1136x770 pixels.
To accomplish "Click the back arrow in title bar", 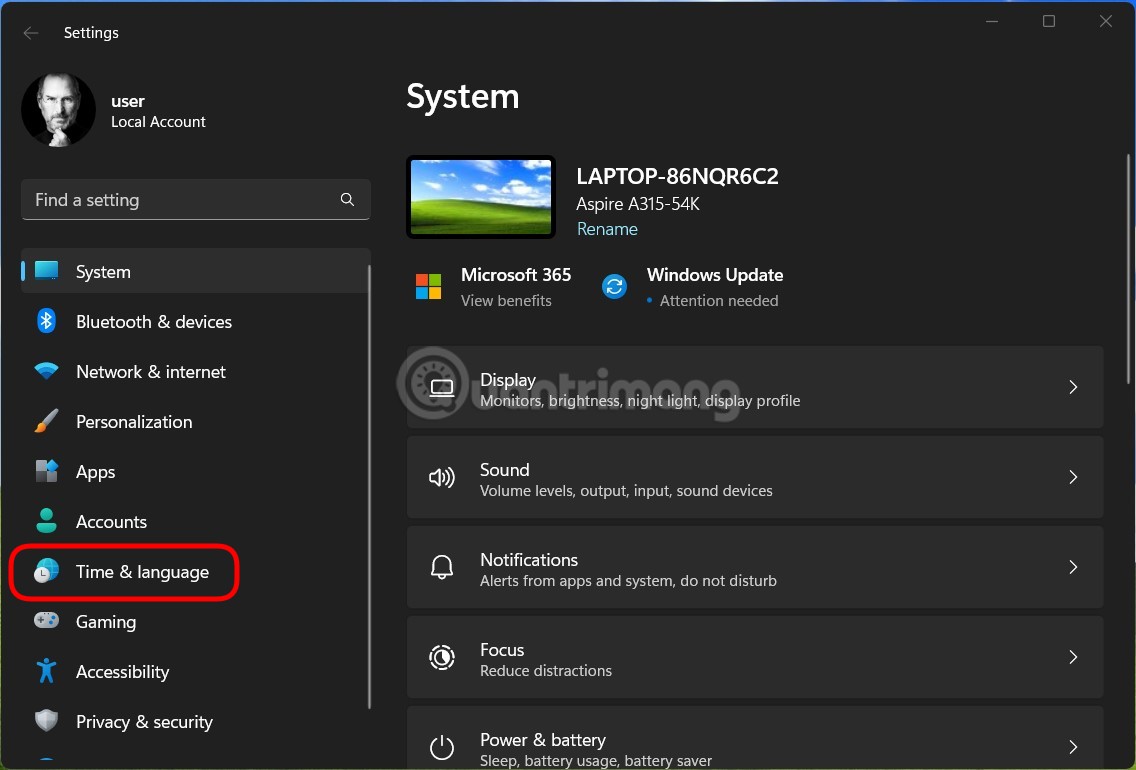I will 30,33.
